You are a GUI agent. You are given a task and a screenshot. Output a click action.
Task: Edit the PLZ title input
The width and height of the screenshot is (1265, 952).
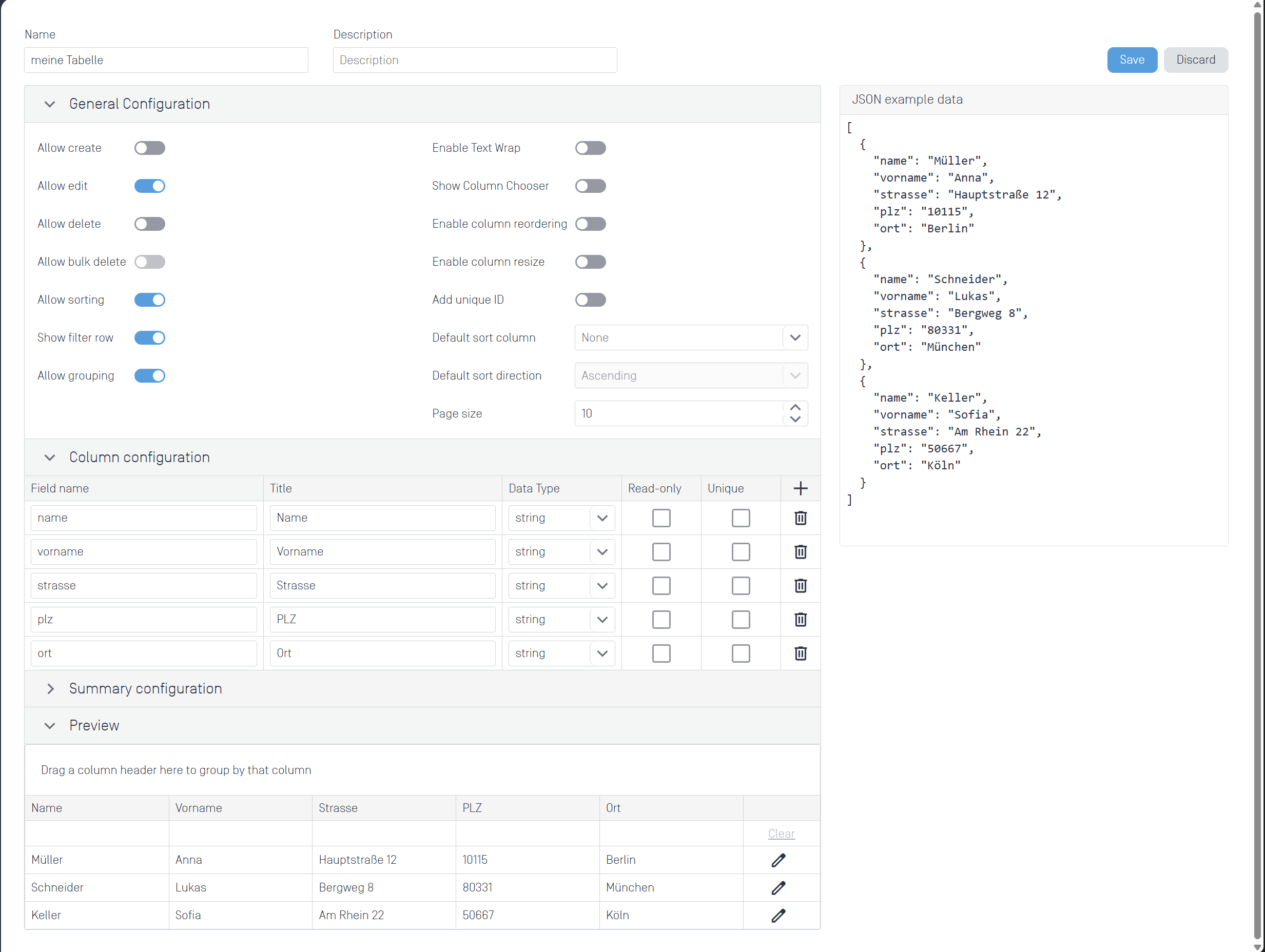click(382, 619)
